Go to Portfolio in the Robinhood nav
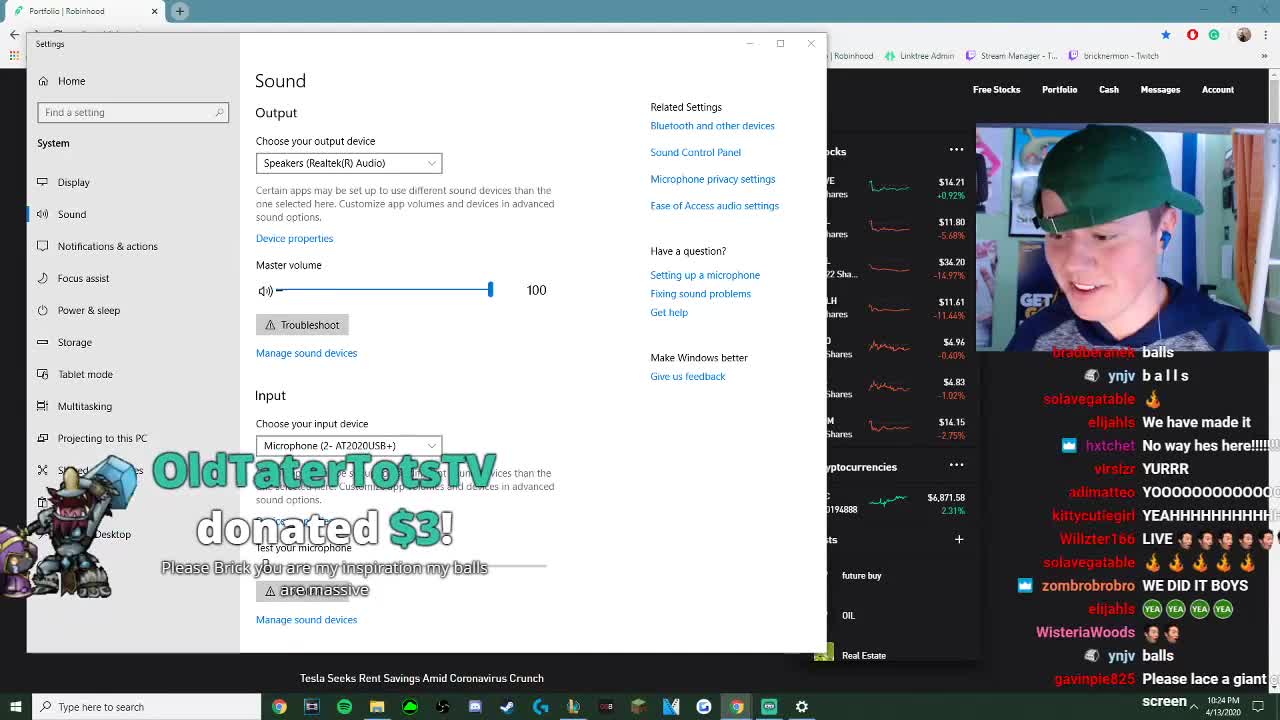 point(1059,90)
